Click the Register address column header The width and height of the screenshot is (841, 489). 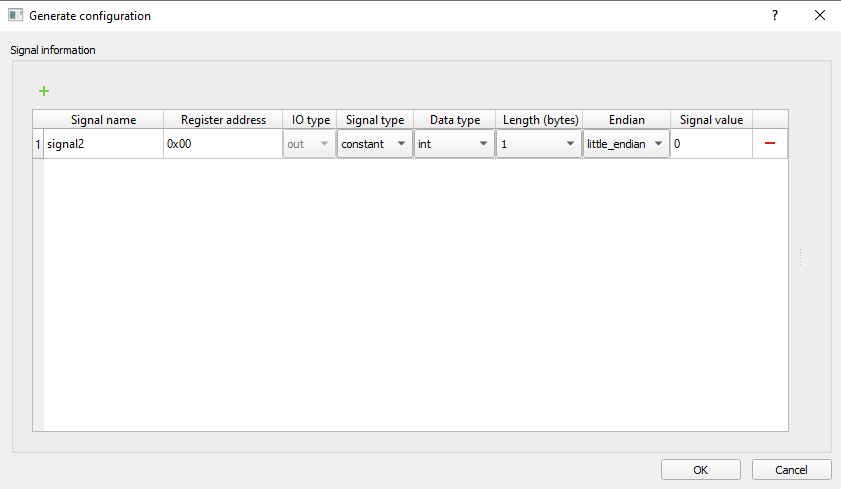tap(223, 120)
